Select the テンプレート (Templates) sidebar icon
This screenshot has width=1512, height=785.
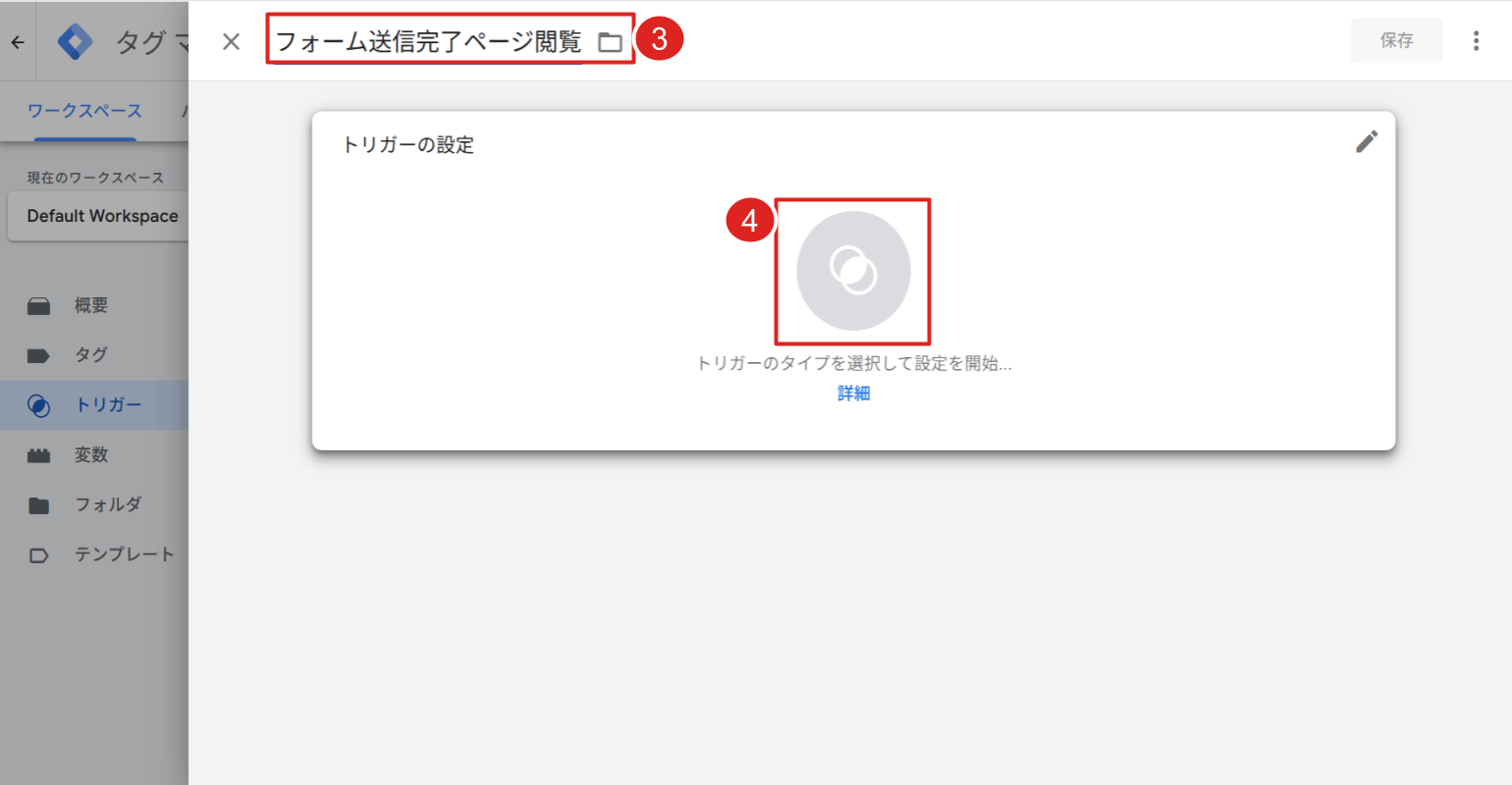pyautogui.click(x=39, y=553)
